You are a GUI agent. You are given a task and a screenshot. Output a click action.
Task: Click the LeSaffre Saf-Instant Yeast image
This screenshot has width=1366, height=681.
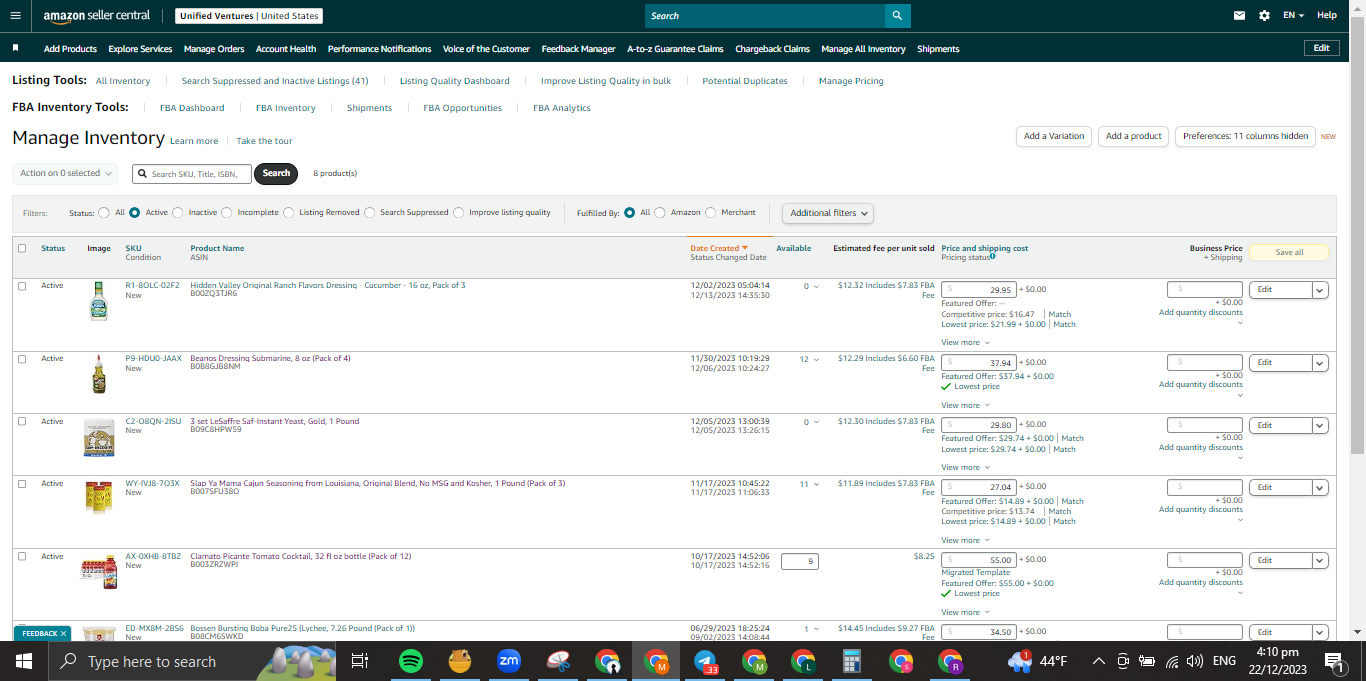[99, 437]
